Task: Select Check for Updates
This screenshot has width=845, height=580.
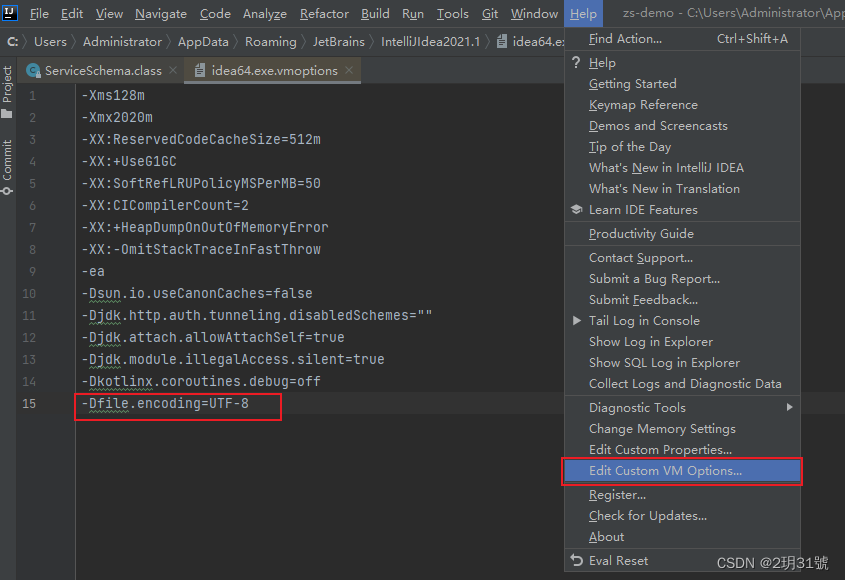Action: coord(682,515)
